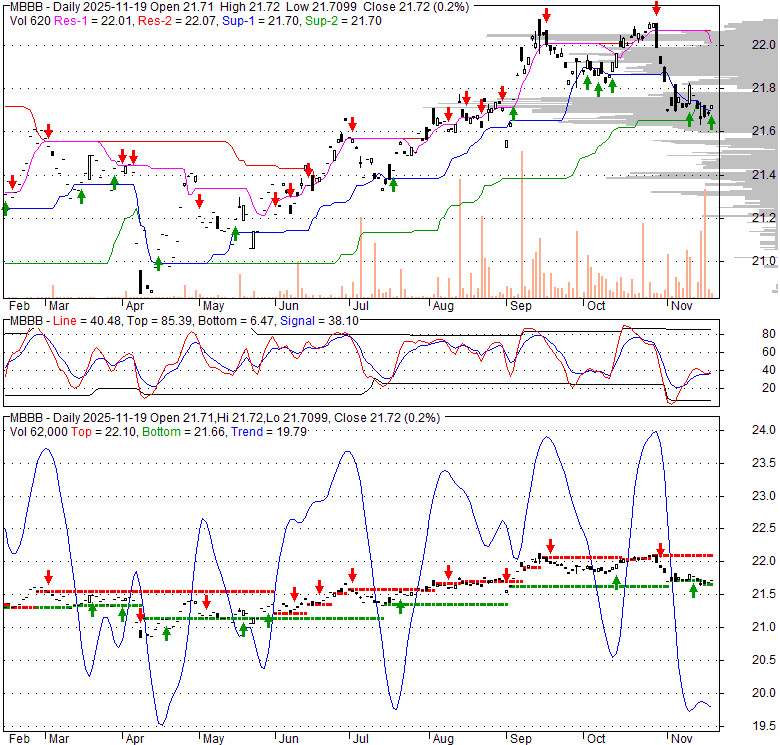Image resolution: width=780 pixels, height=745 pixels.
Task: Select the Jun month label on the bottom chart axis
Action: tap(287, 739)
